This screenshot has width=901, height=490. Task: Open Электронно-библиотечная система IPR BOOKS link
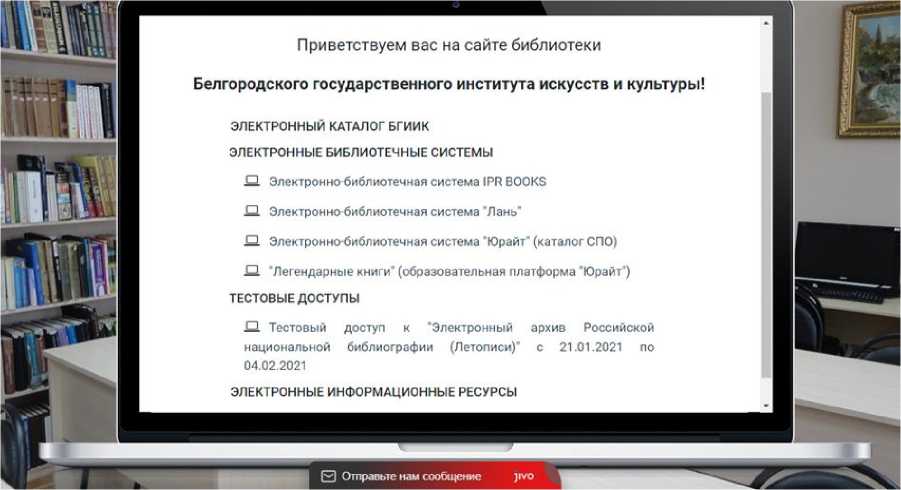(407, 182)
